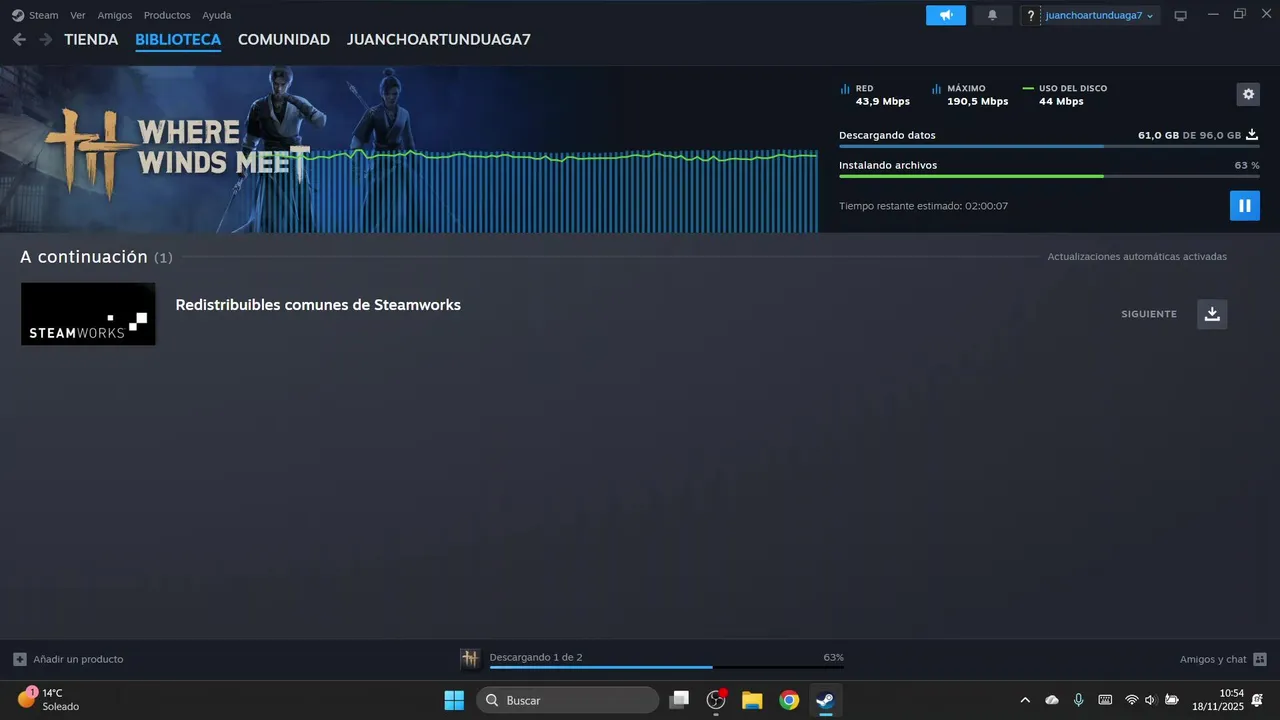This screenshot has width=1280, height=720.
Task: Open the notifications bell
Action: coord(993,15)
